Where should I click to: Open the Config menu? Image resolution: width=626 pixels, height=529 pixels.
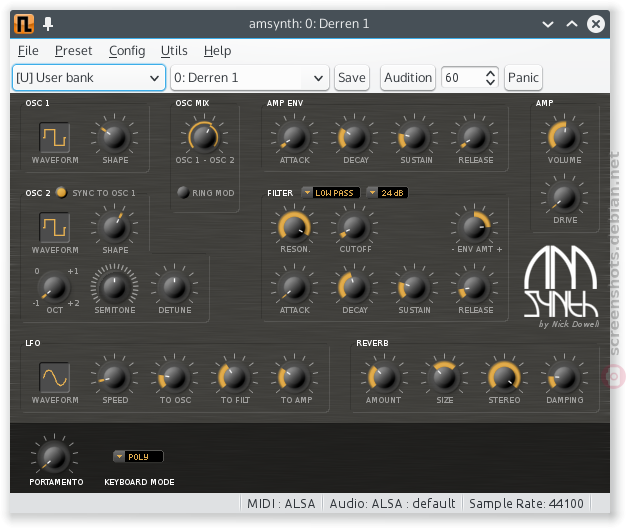pyautogui.click(x=127, y=51)
